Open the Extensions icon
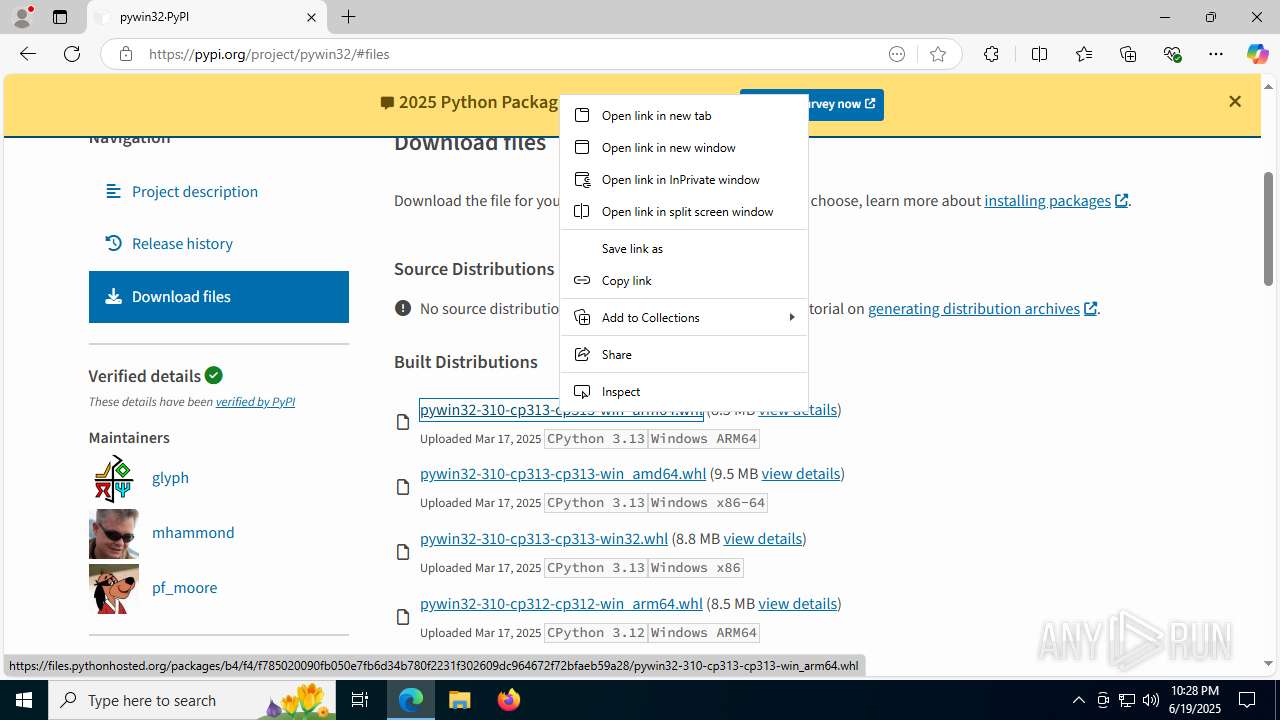1280x720 pixels. pyautogui.click(x=991, y=54)
